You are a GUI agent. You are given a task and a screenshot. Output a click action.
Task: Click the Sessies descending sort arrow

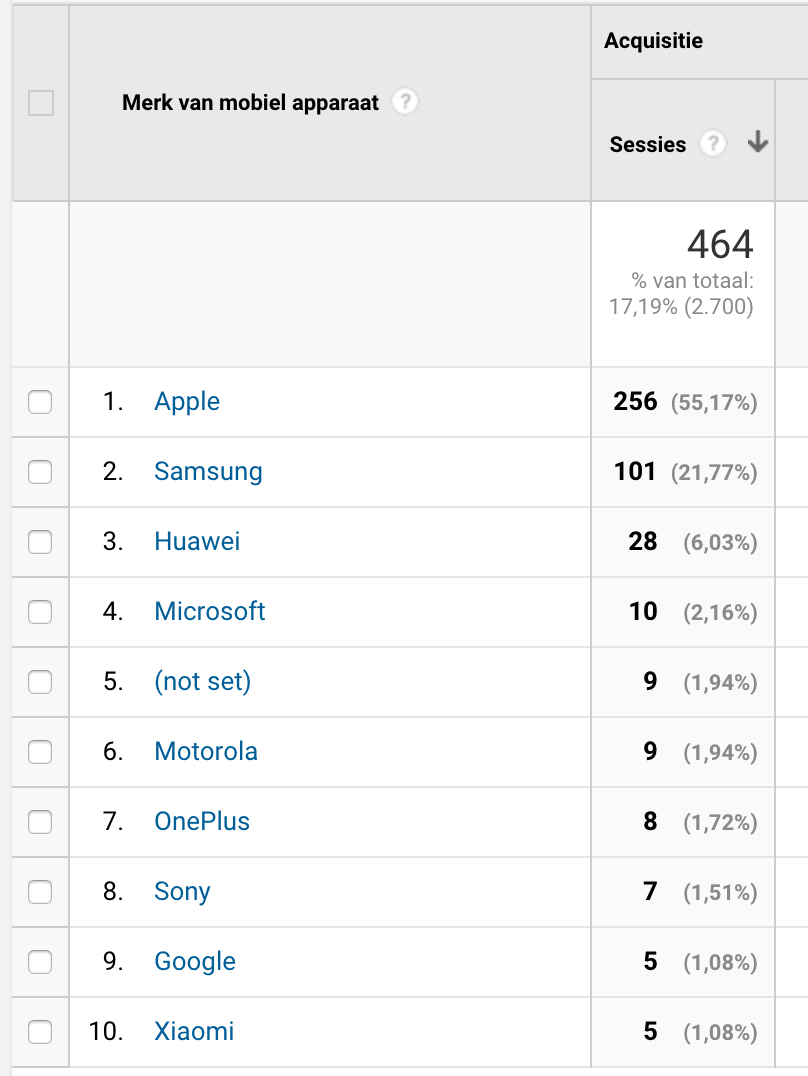click(x=758, y=143)
